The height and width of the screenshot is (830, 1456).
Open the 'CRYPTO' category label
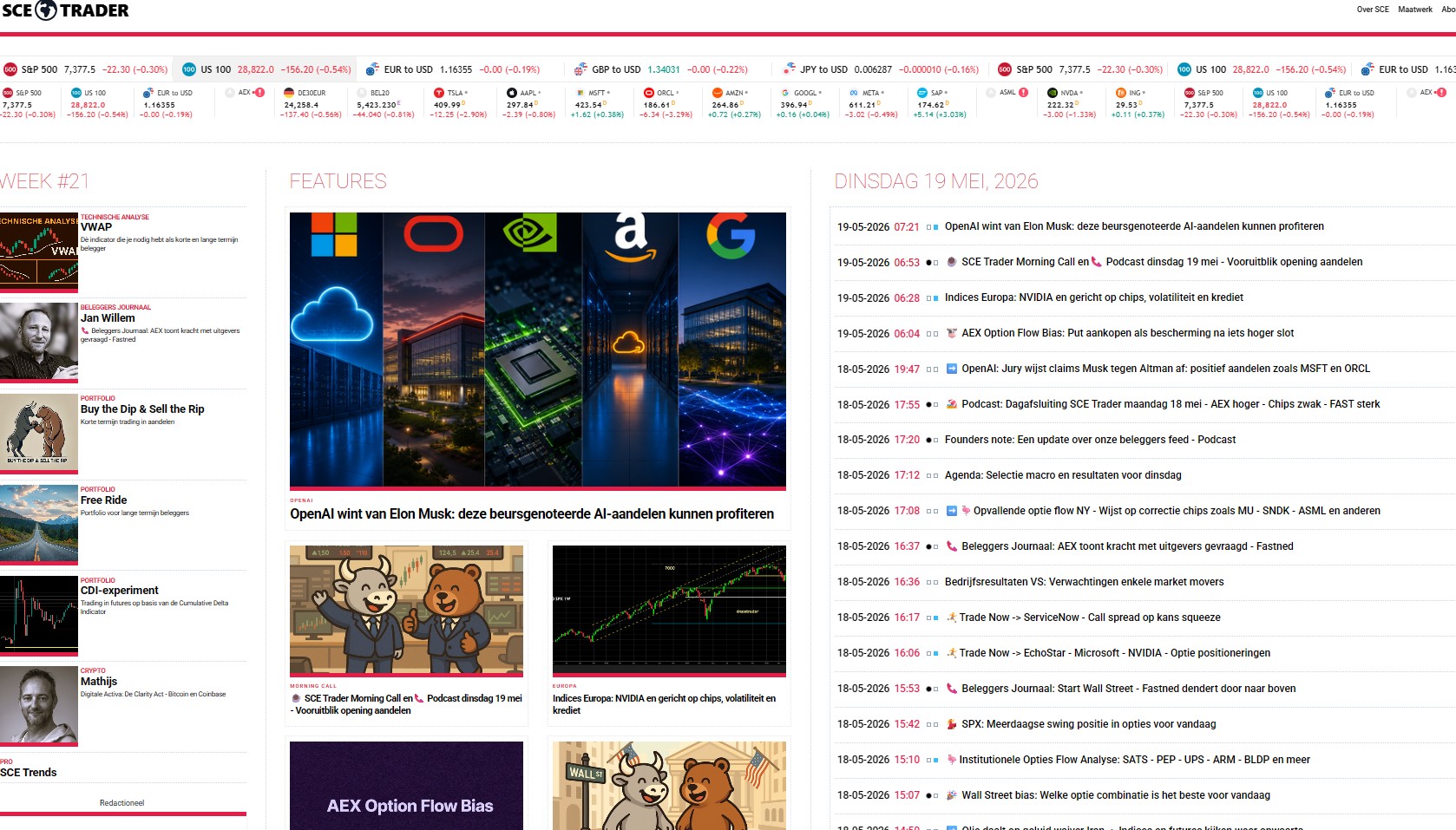tap(93, 670)
